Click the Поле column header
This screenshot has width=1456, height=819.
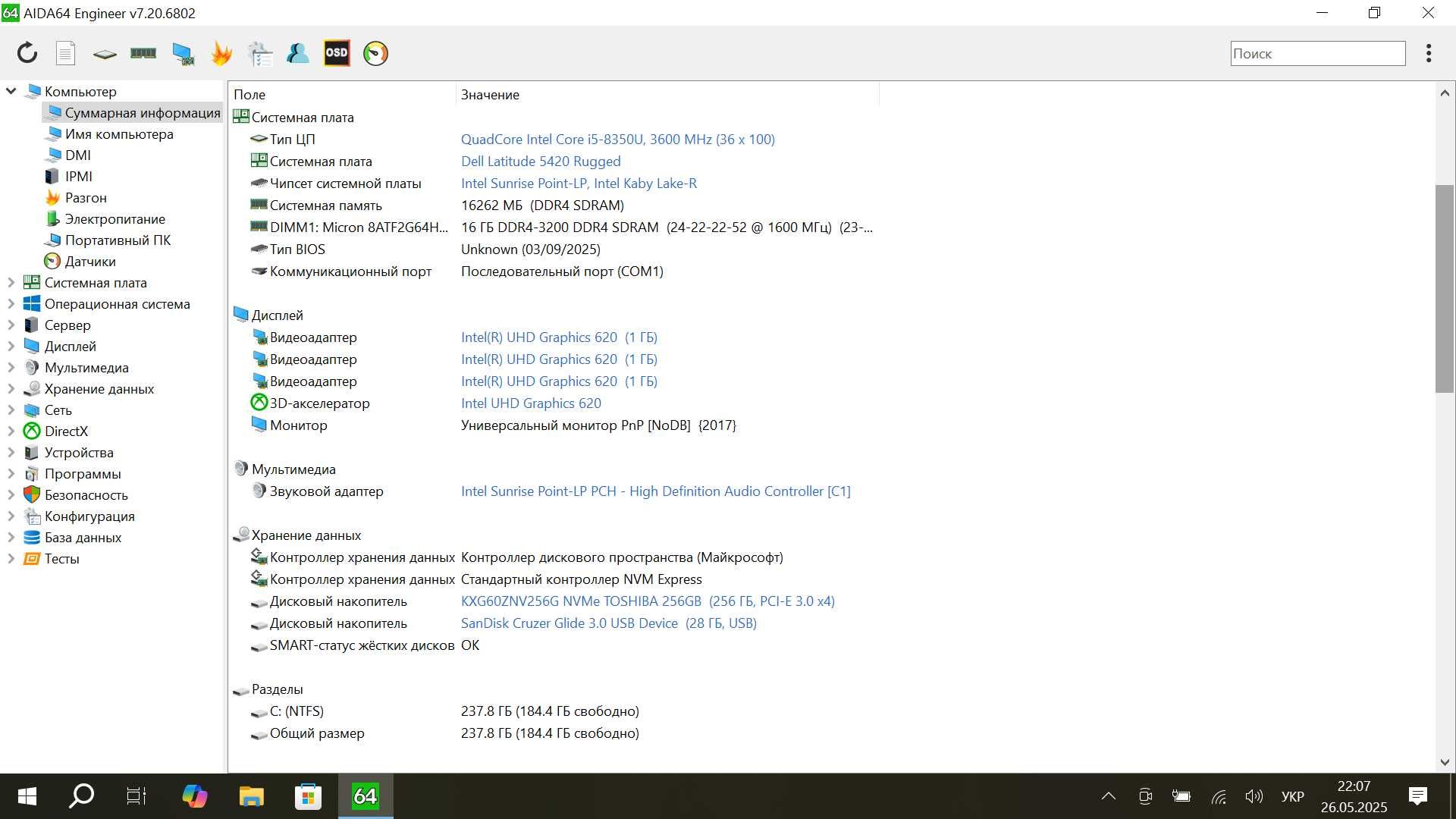click(342, 94)
